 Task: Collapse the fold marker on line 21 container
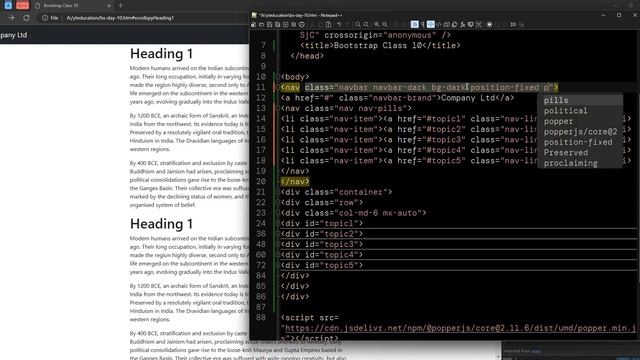[x=278, y=192]
